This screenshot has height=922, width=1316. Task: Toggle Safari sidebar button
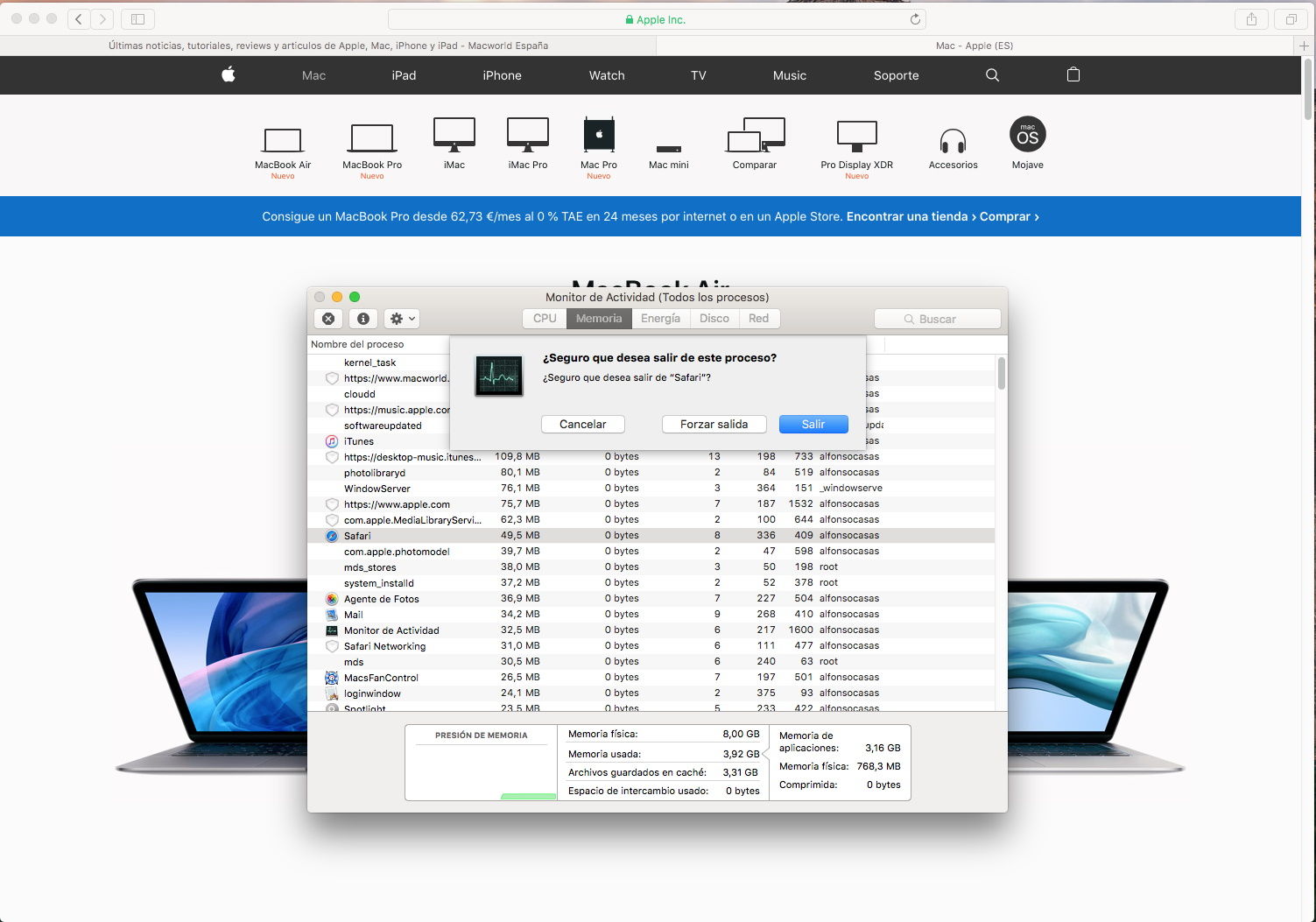click(x=137, y=18)
